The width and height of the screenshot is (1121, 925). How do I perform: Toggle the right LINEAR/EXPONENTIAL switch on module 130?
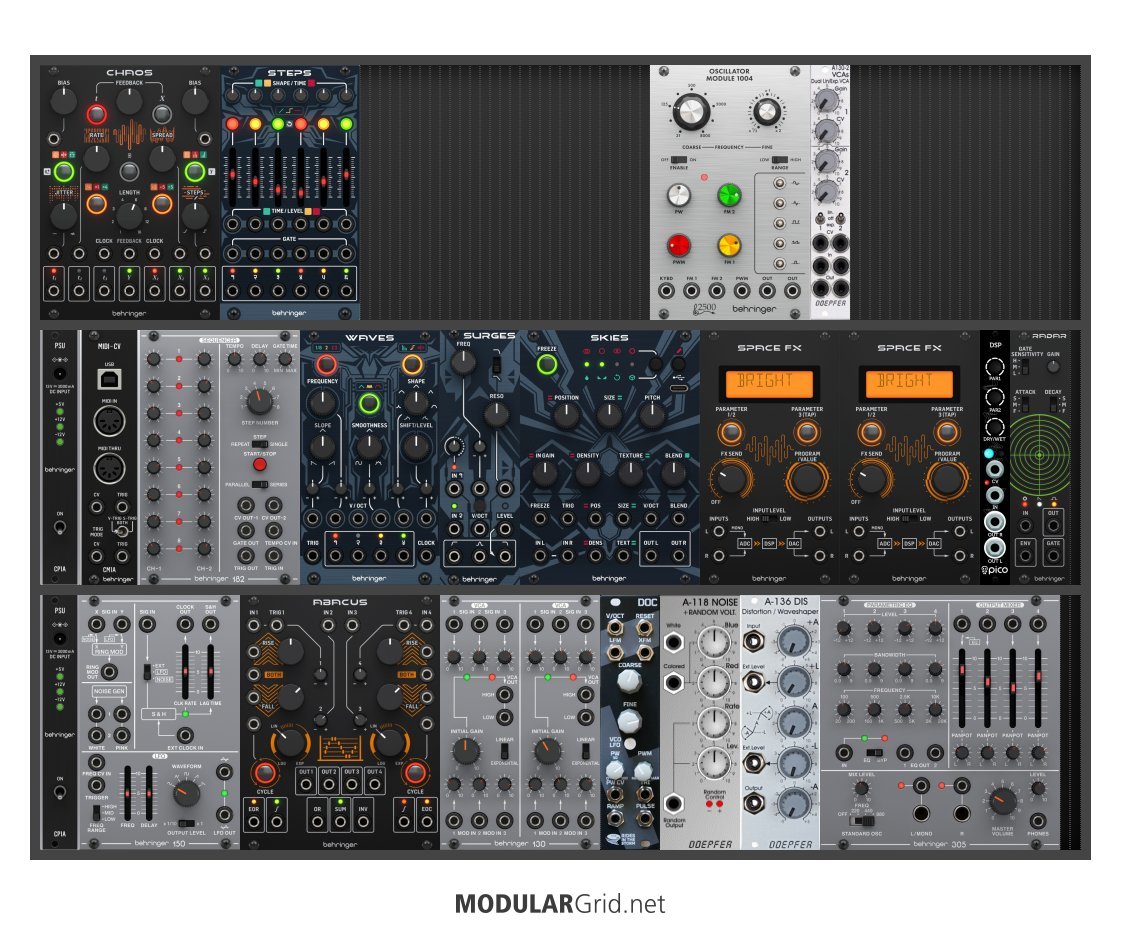pos(586,751)
